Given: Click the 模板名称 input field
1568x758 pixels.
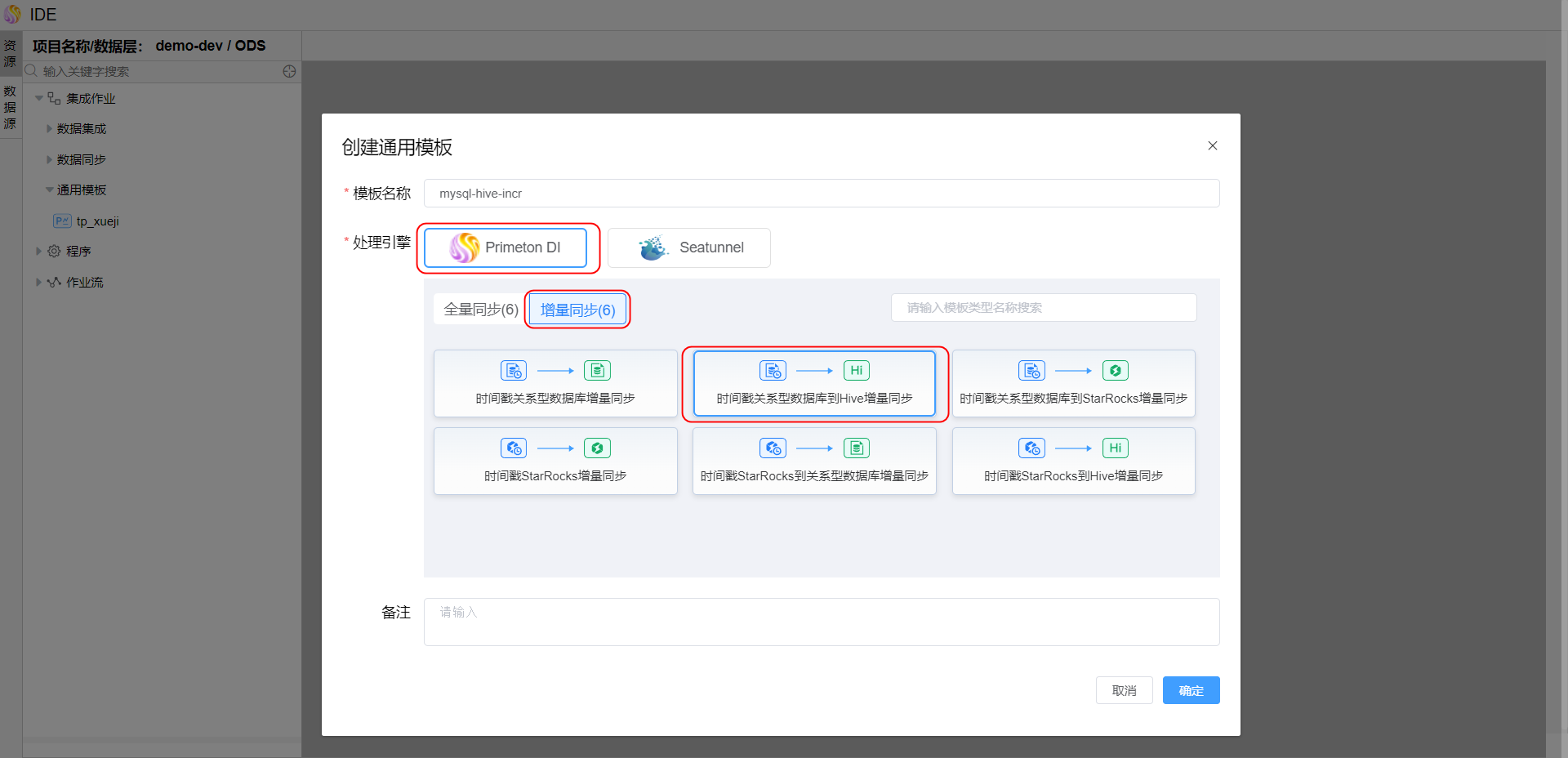Looking at the screenshot, I should click(821, 194).
